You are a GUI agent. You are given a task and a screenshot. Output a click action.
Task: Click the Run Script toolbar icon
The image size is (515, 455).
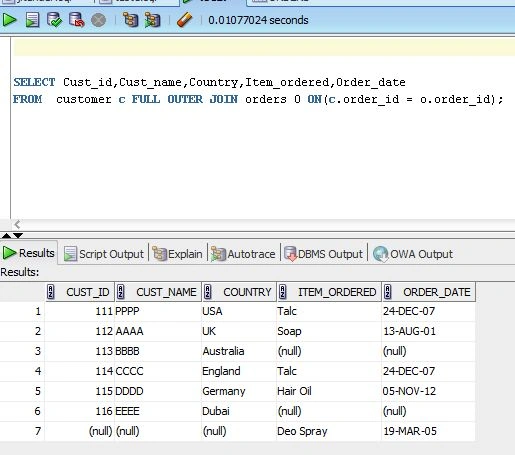32,20
